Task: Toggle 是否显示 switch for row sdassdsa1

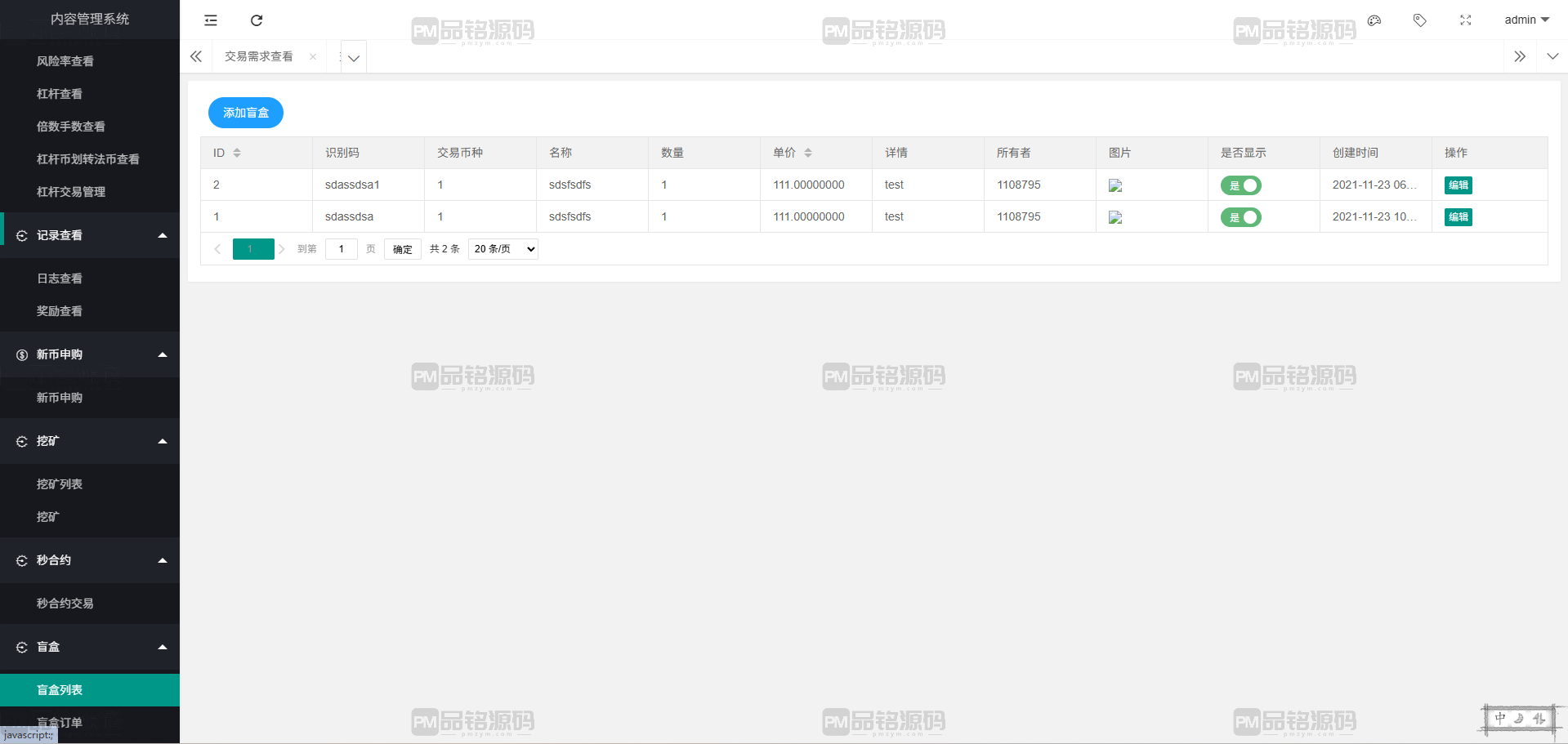Action: click(x=1241, y=185)
